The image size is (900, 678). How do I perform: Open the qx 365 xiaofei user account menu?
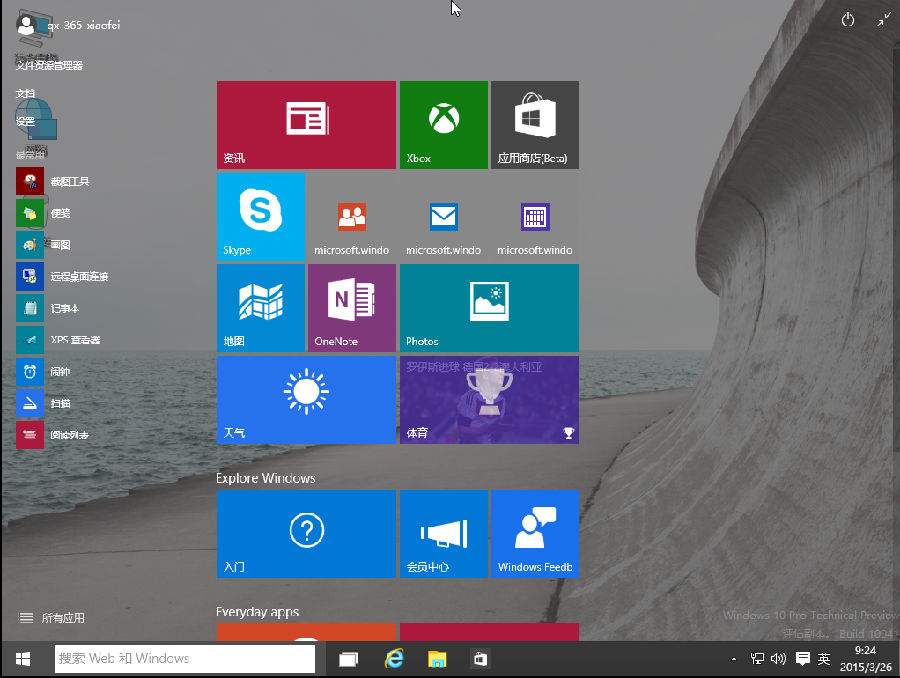pos(68,25)
